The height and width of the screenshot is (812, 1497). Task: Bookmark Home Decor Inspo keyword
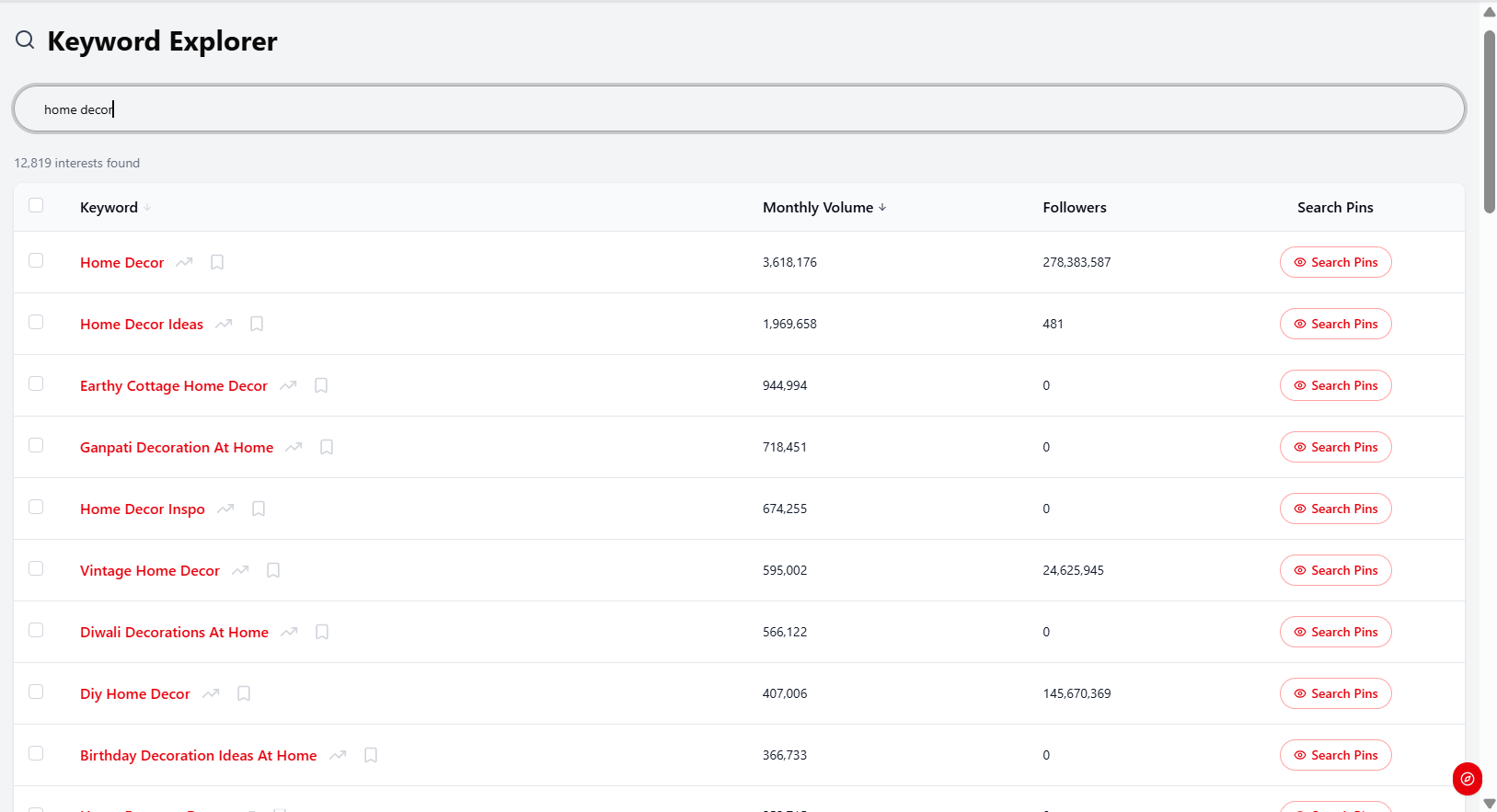[x=259, y=509]
